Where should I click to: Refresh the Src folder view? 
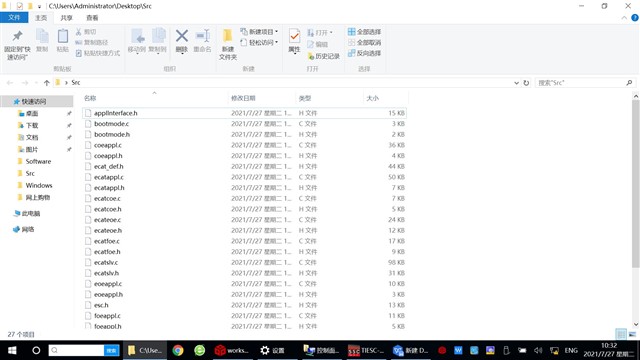(526, 83)
